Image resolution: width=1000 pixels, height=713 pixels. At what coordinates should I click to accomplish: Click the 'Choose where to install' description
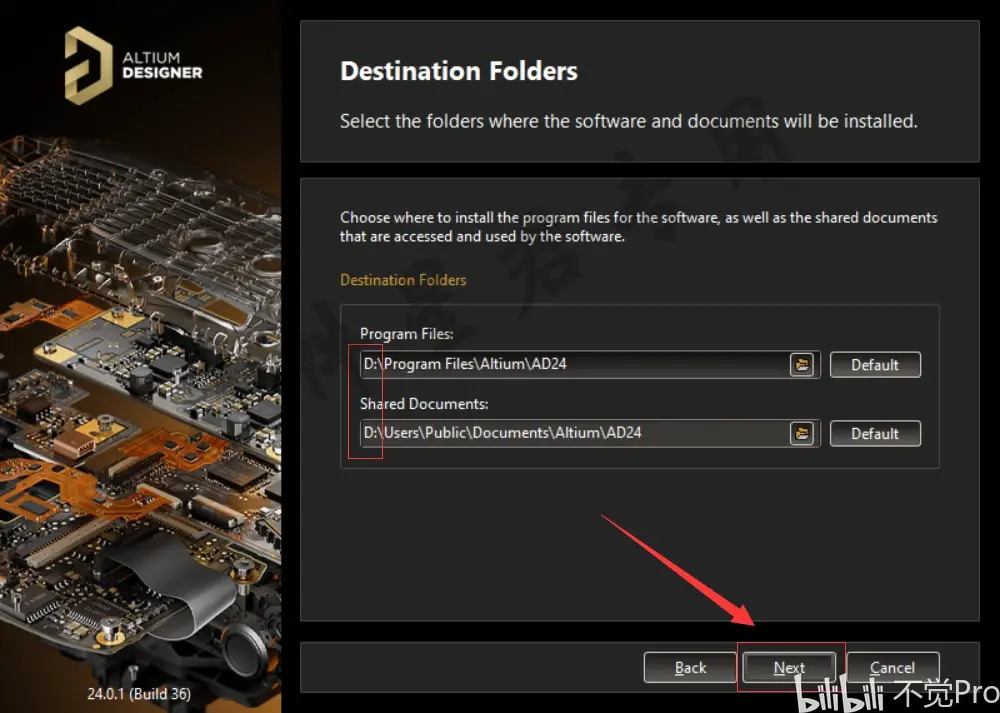[638, 227]
